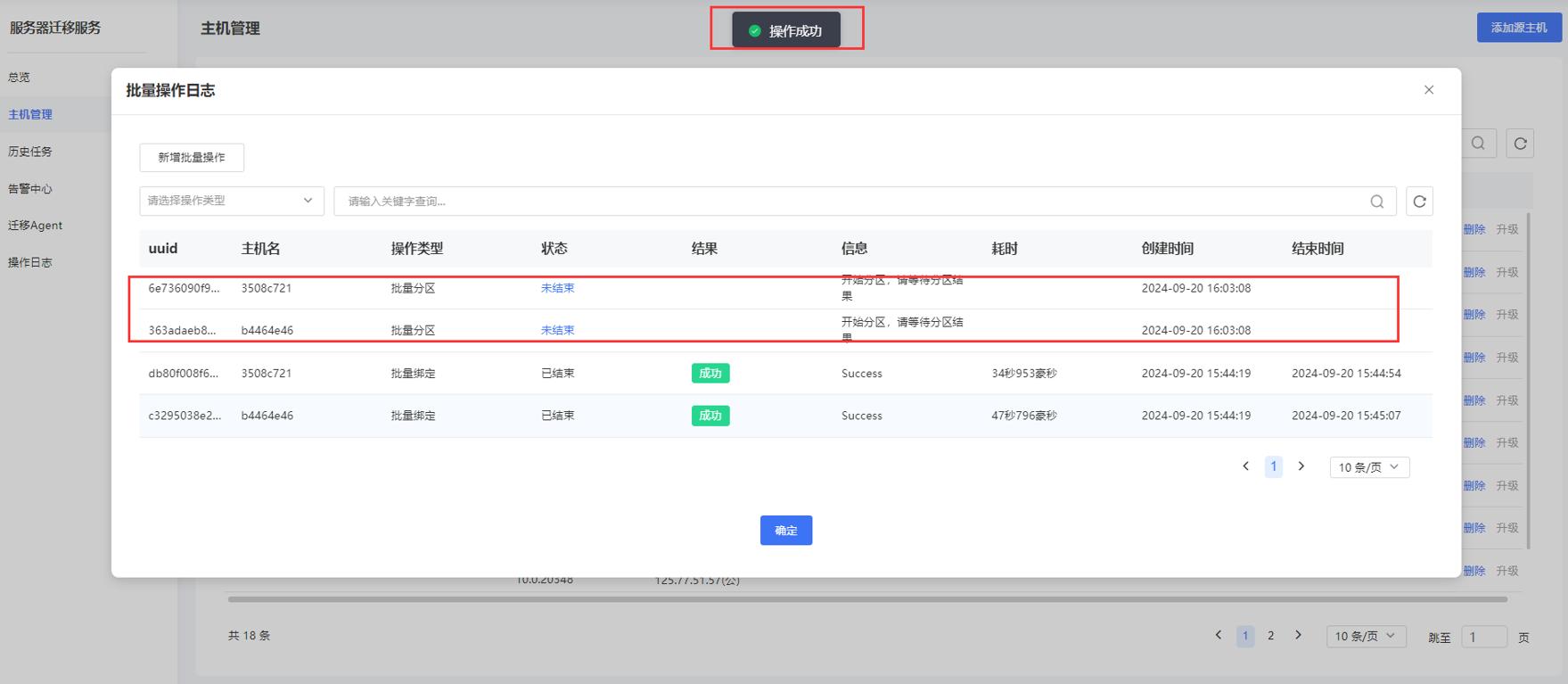Screen dimensions: 1568x684
Task: Click the 结束时间 column header
Action: point(1318,249)
